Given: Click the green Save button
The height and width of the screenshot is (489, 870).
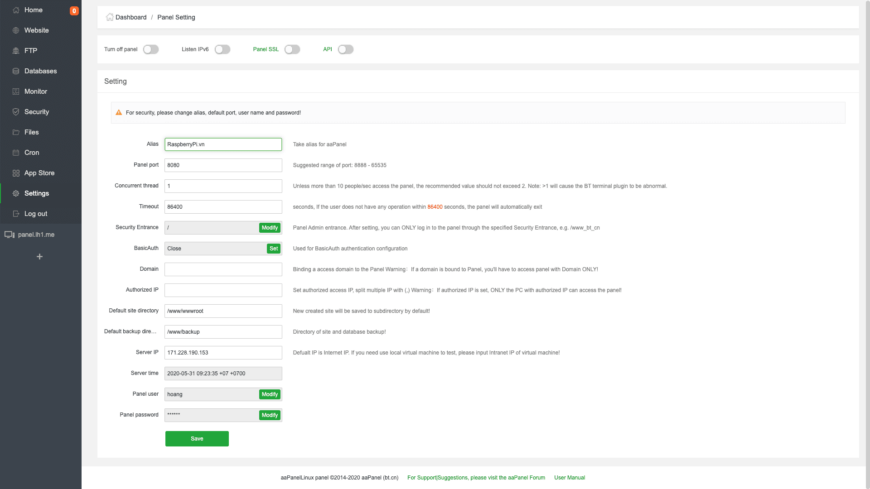Looking at the screenshot, I should pyautogui.click(x=197, y=438).
